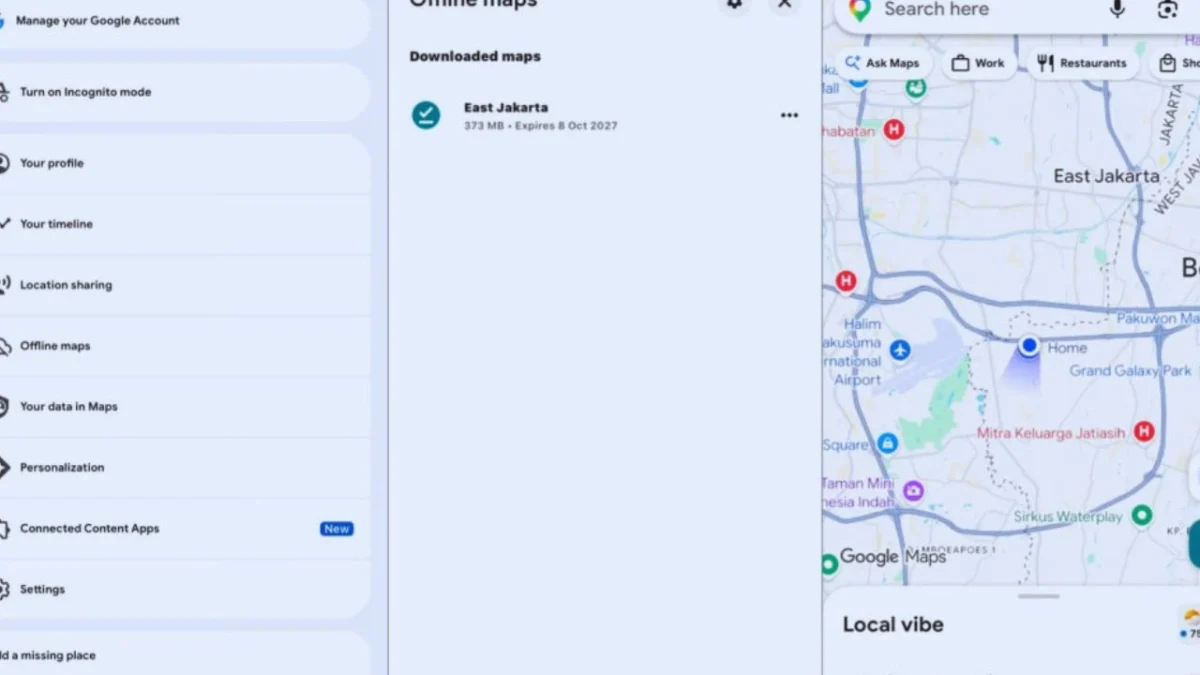Click the hospital marker near top of map
1200x675 pixels.
(x=894, y=129)
